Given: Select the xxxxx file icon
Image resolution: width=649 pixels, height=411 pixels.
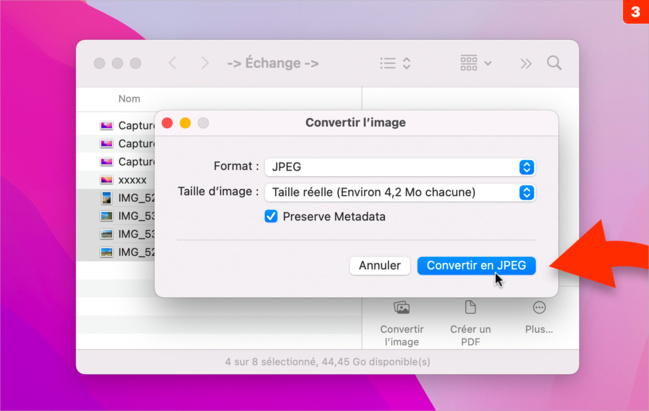Looking at the screenshot, I should [106, 180].
